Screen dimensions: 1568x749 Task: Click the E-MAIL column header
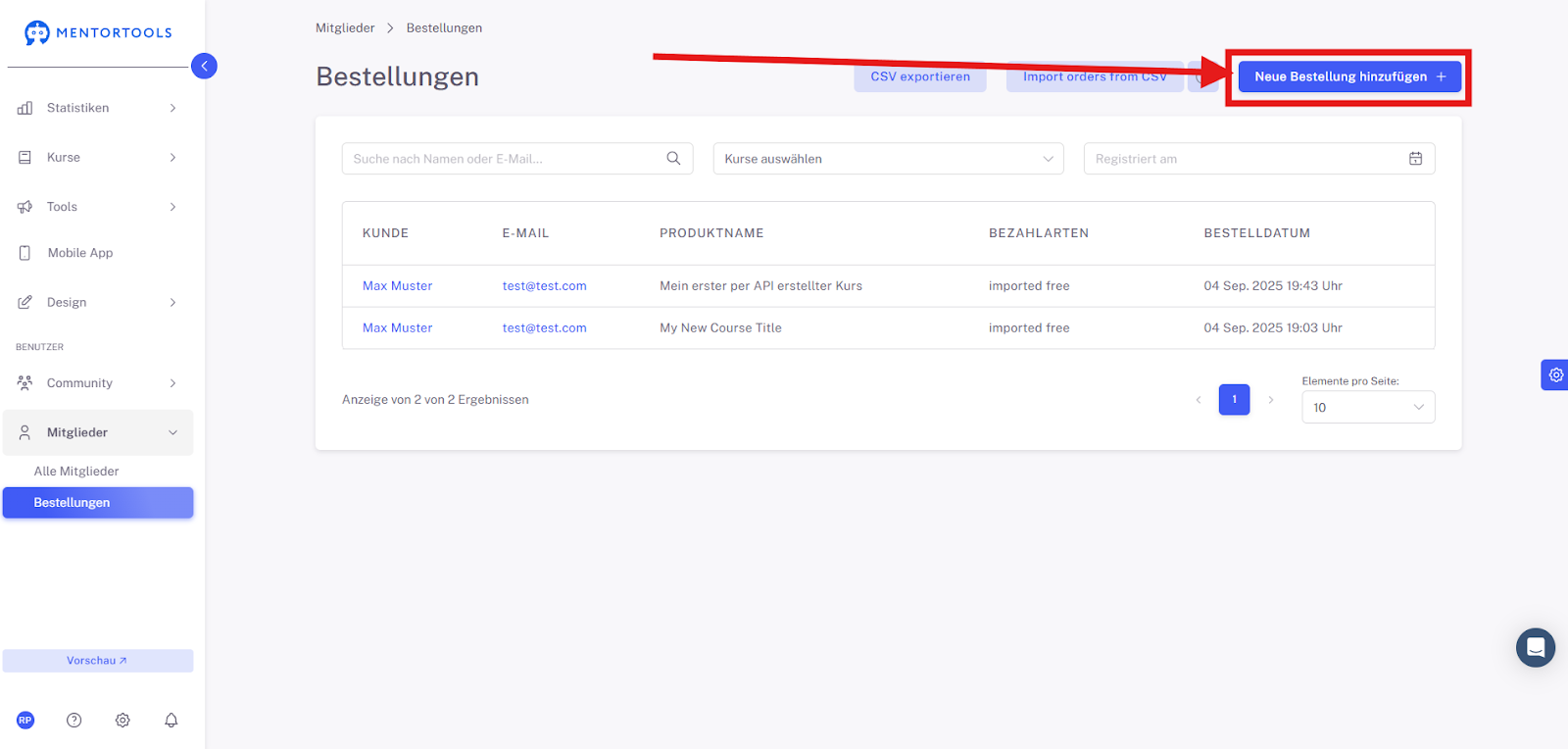[x=525, y=233]
